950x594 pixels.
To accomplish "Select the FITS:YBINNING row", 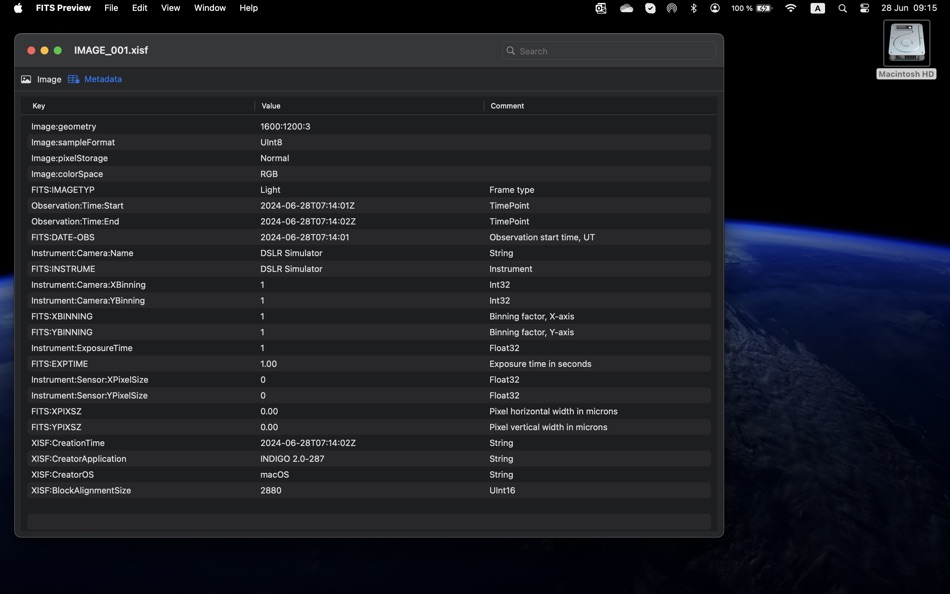I will pos(369,332).
